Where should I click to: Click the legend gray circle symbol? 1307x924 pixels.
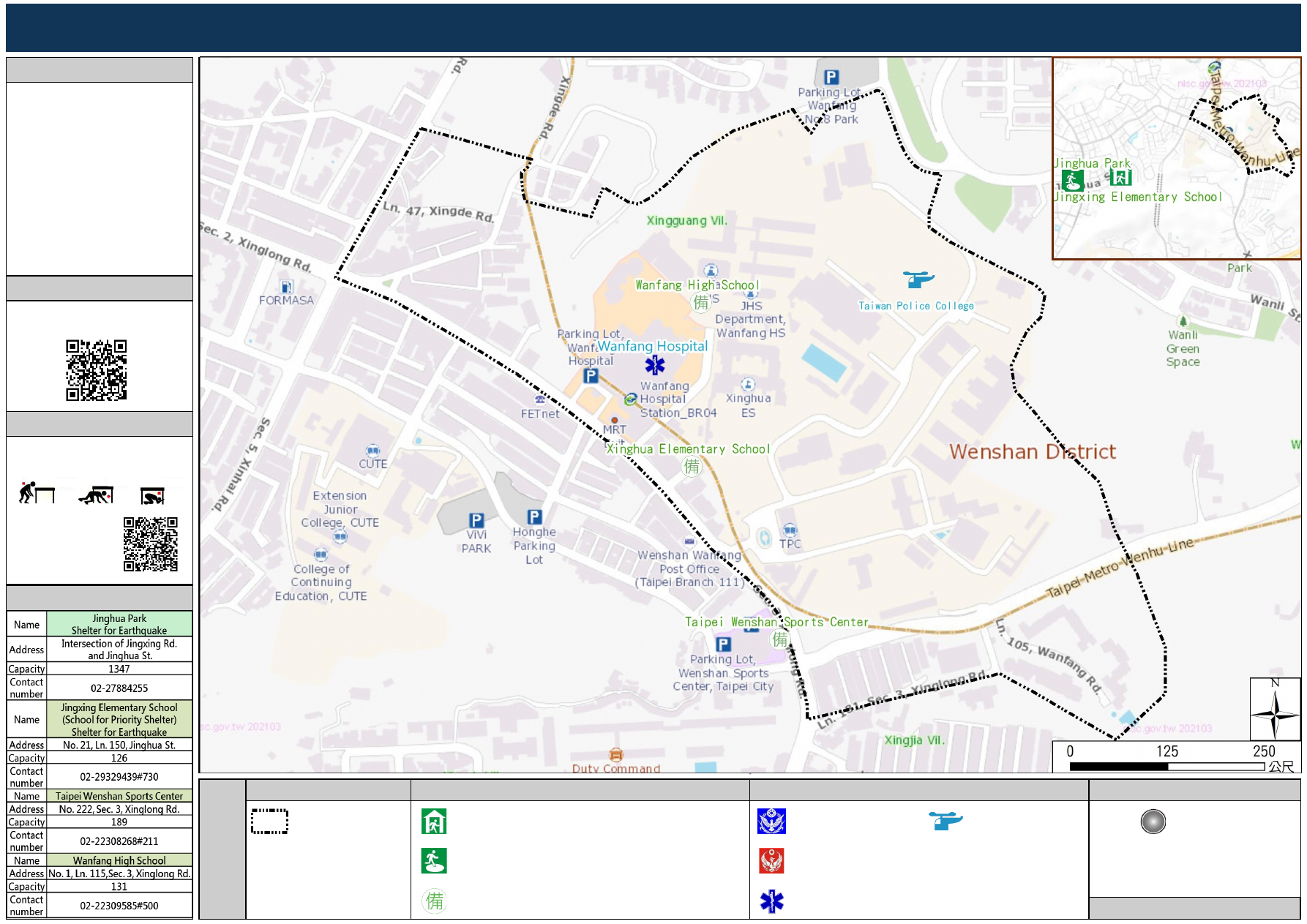pyautogui.click(x=1153, y=822)
